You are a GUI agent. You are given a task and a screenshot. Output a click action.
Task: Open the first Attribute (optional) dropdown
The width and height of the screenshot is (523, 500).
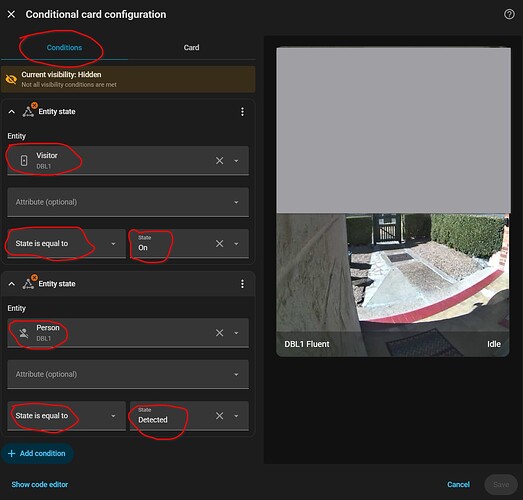click(x=128, y=202)
